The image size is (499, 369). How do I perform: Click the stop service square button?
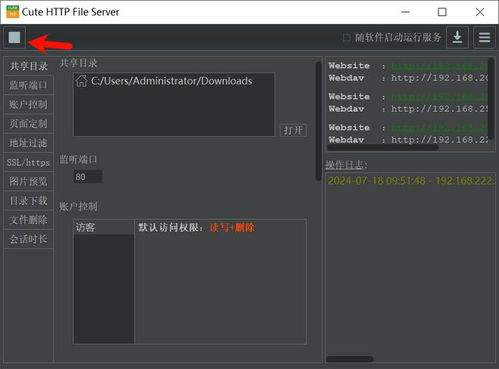click(14, 37)
